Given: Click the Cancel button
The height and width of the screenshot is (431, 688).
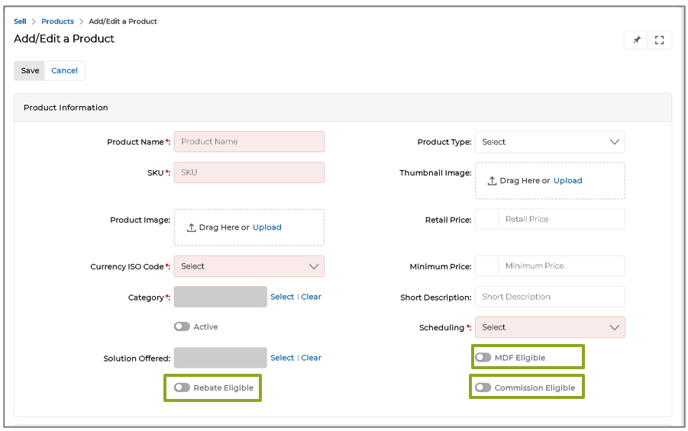Looking at the screenshot, I should pos(64,71).
